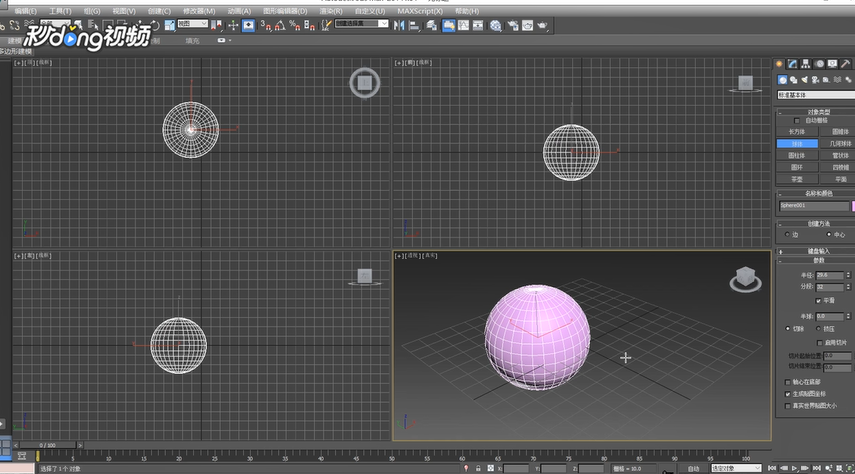Switch to the Display panel tab
Screen dimensions: 855x474
832,64
